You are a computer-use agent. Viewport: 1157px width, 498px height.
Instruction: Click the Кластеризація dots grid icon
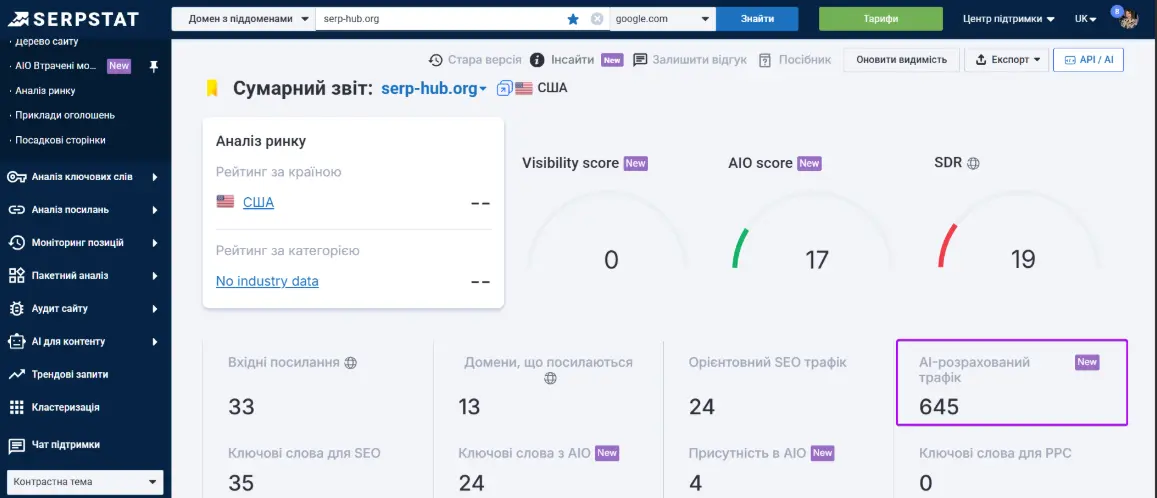pos(17,407)
